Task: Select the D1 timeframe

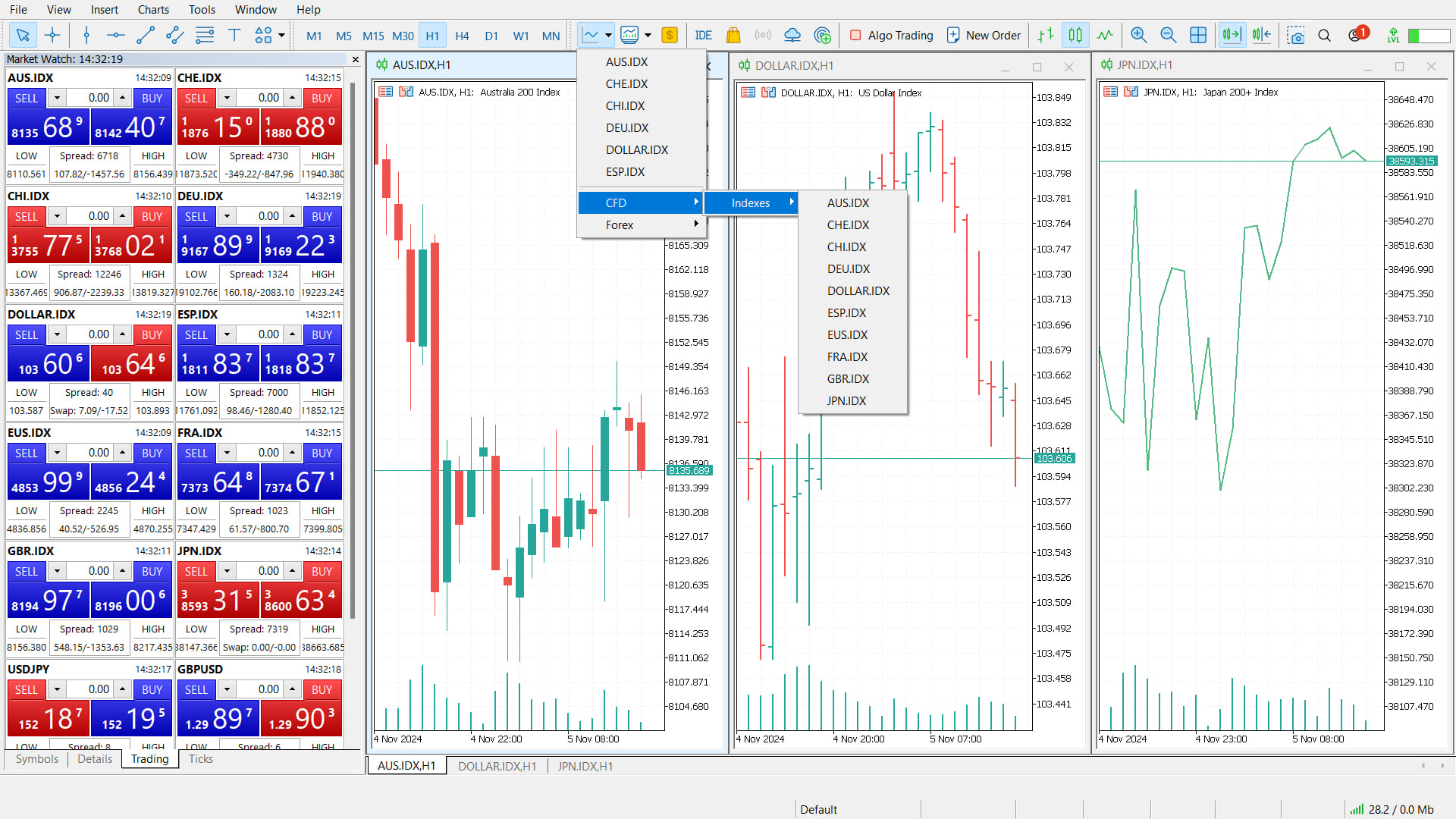Action: coord(491,36)
